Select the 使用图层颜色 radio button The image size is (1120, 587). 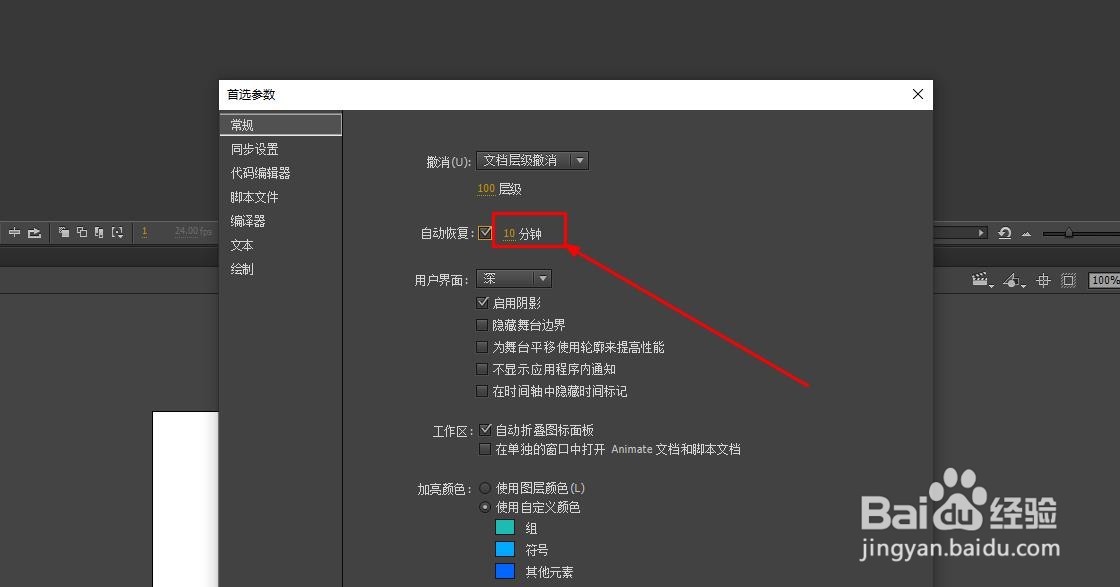485,488
